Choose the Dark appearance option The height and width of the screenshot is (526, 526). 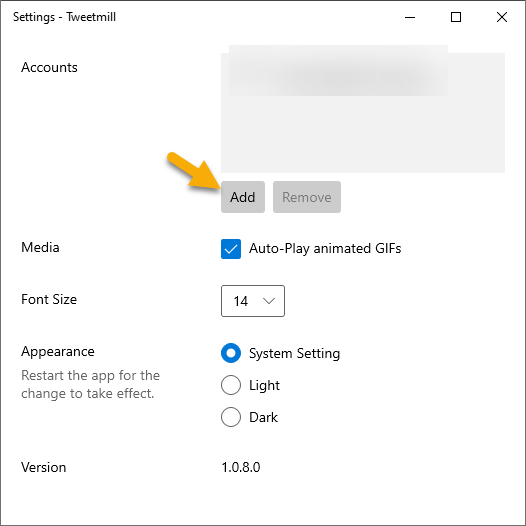231,417
